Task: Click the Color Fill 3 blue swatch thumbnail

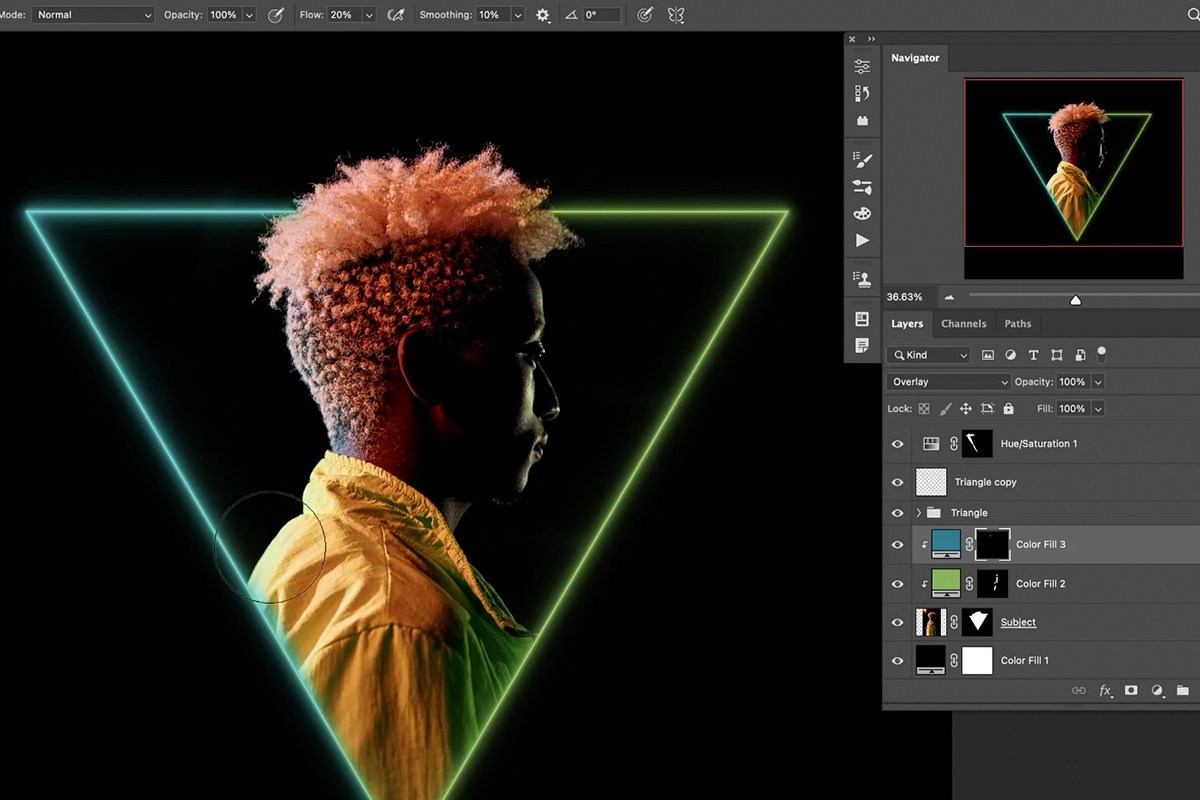Action: click(x=946, y=544)
